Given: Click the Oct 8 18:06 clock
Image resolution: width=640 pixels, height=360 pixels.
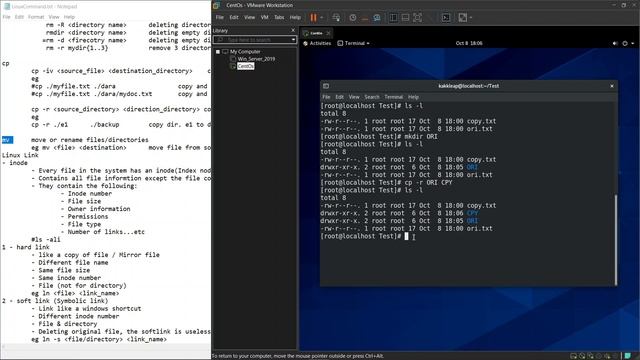Looking at the screenshot, I should (469, 43).
